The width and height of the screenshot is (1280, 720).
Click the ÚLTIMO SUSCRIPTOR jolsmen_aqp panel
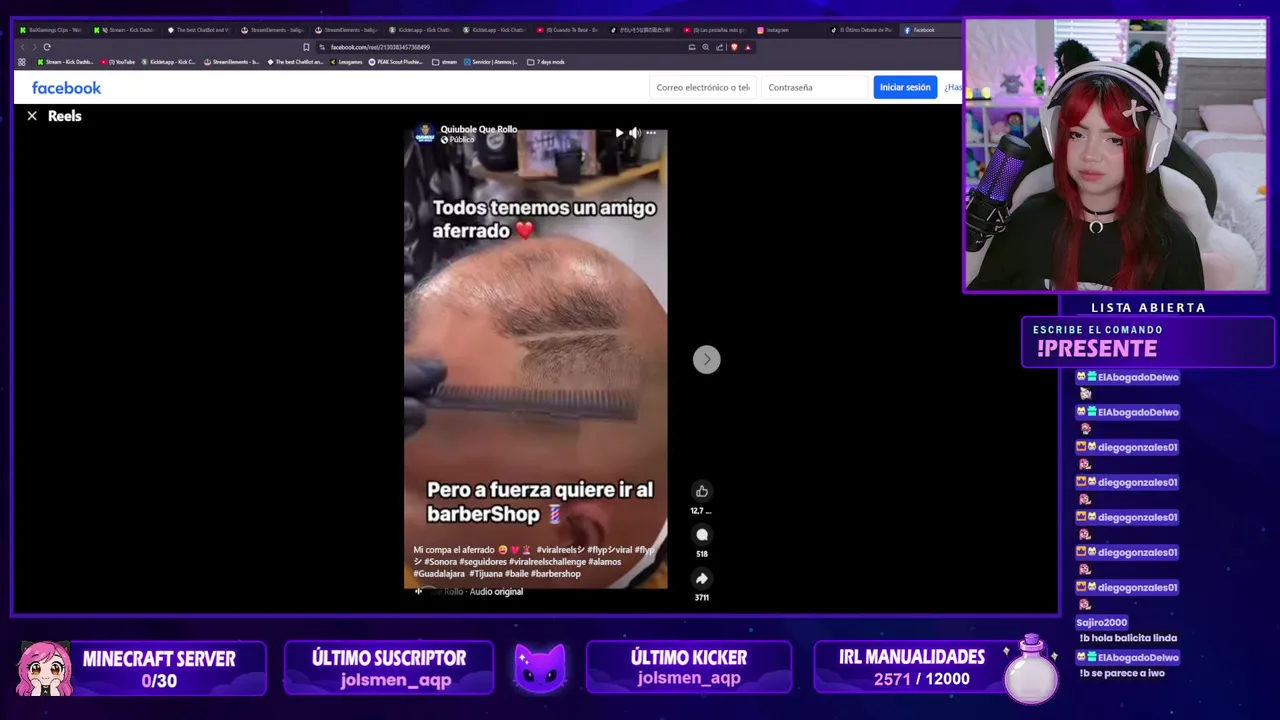click(389, 668)
